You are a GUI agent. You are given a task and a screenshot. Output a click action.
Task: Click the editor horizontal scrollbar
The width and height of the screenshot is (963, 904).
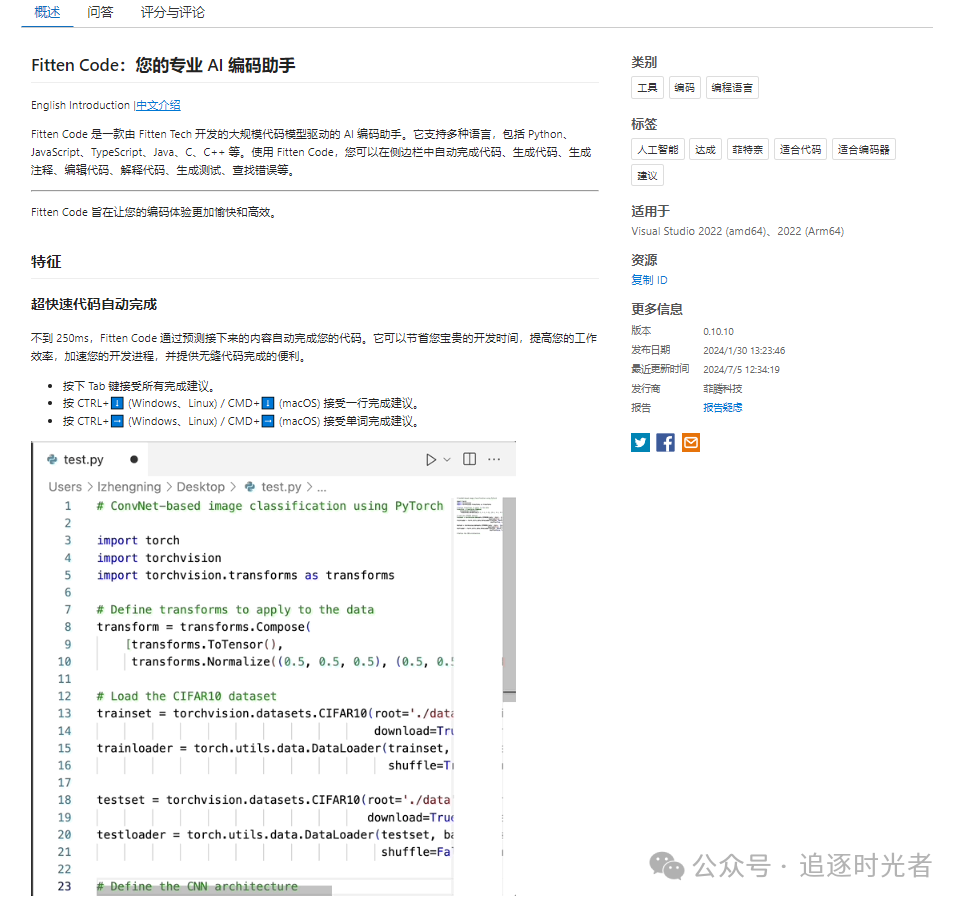coord(214,890)
